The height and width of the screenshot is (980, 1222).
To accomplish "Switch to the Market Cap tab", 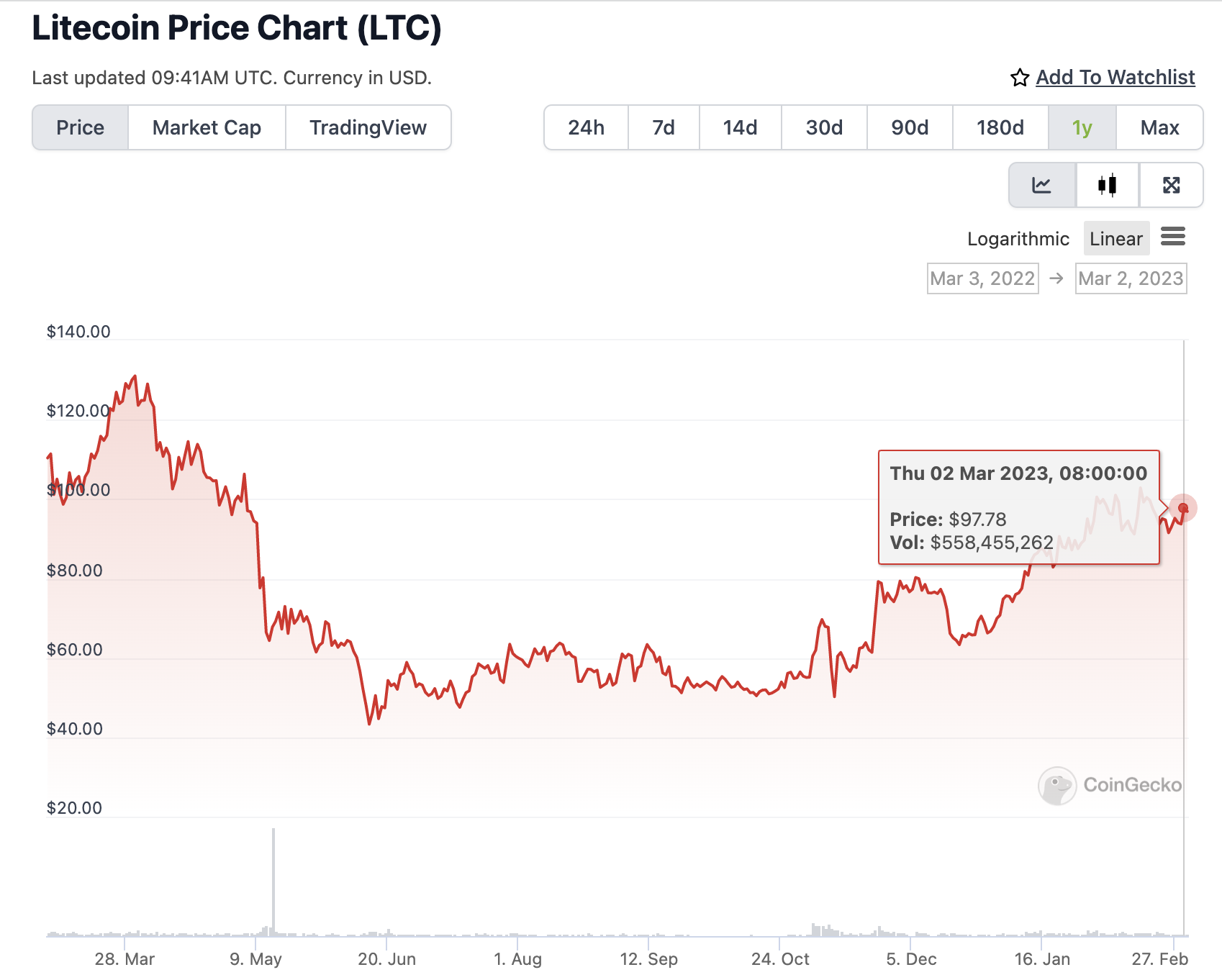I will 206,127.
